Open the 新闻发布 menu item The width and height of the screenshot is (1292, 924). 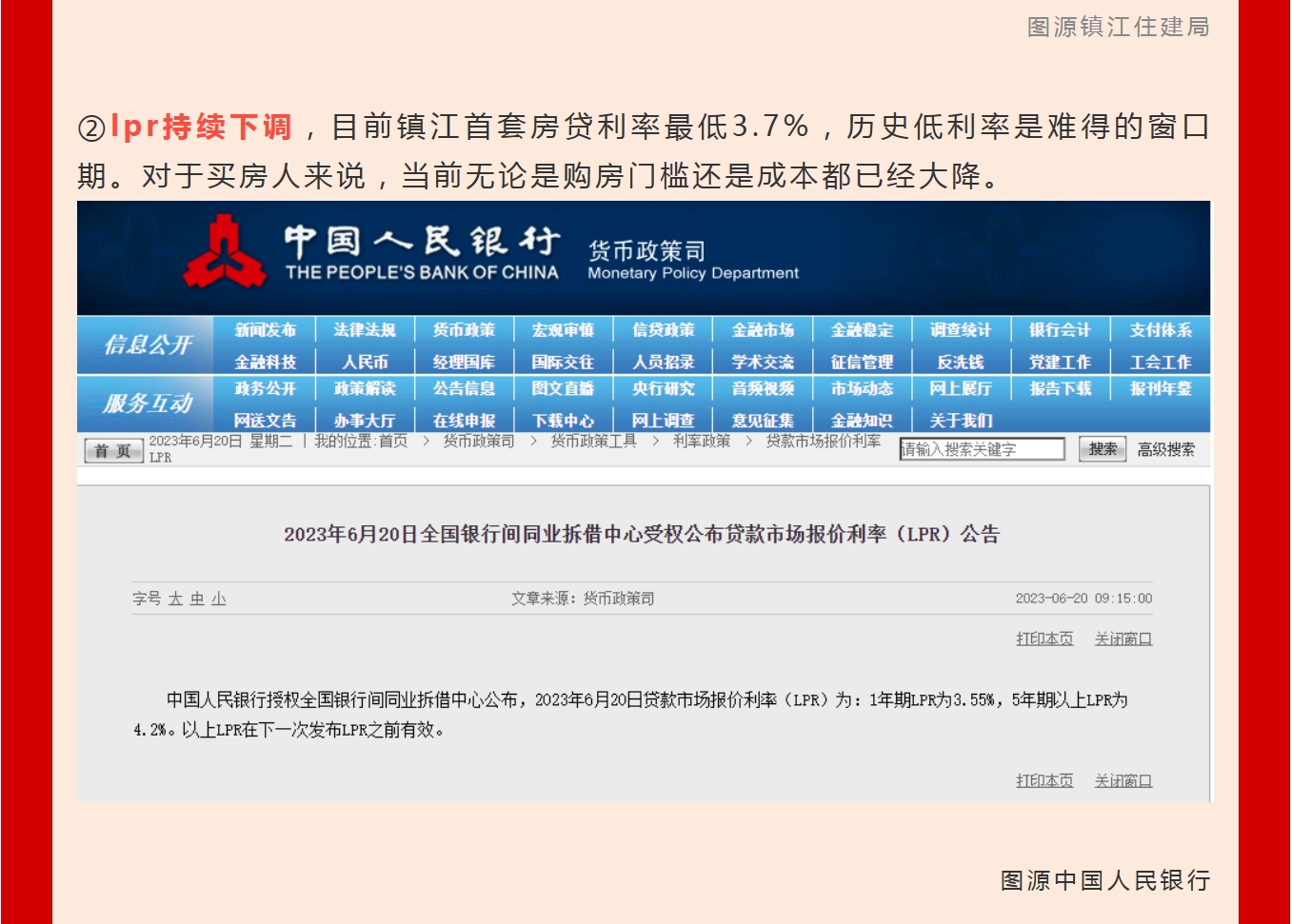pos(265,330)
